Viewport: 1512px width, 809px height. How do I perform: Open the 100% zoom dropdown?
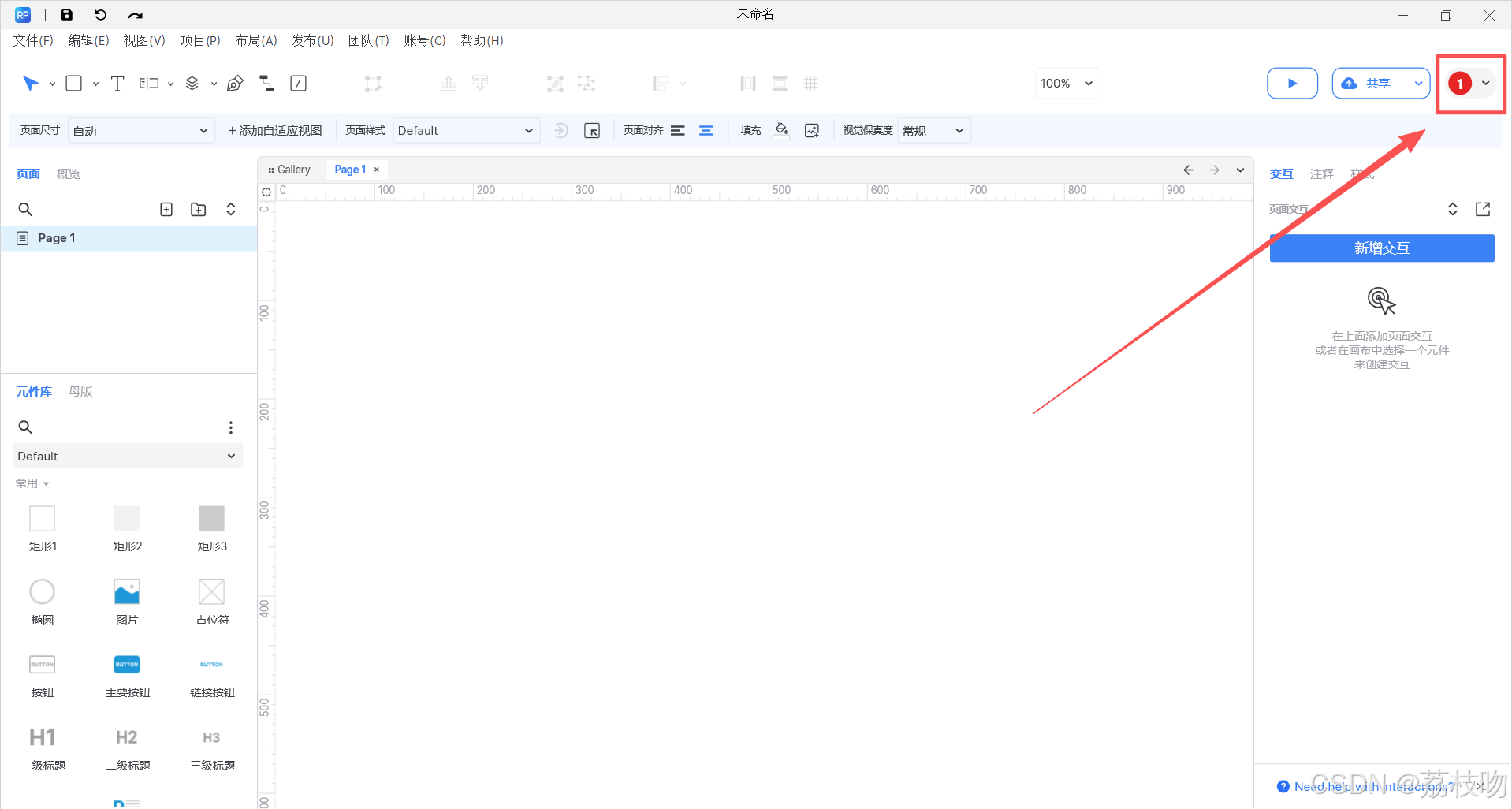(x=1067, y=84)
